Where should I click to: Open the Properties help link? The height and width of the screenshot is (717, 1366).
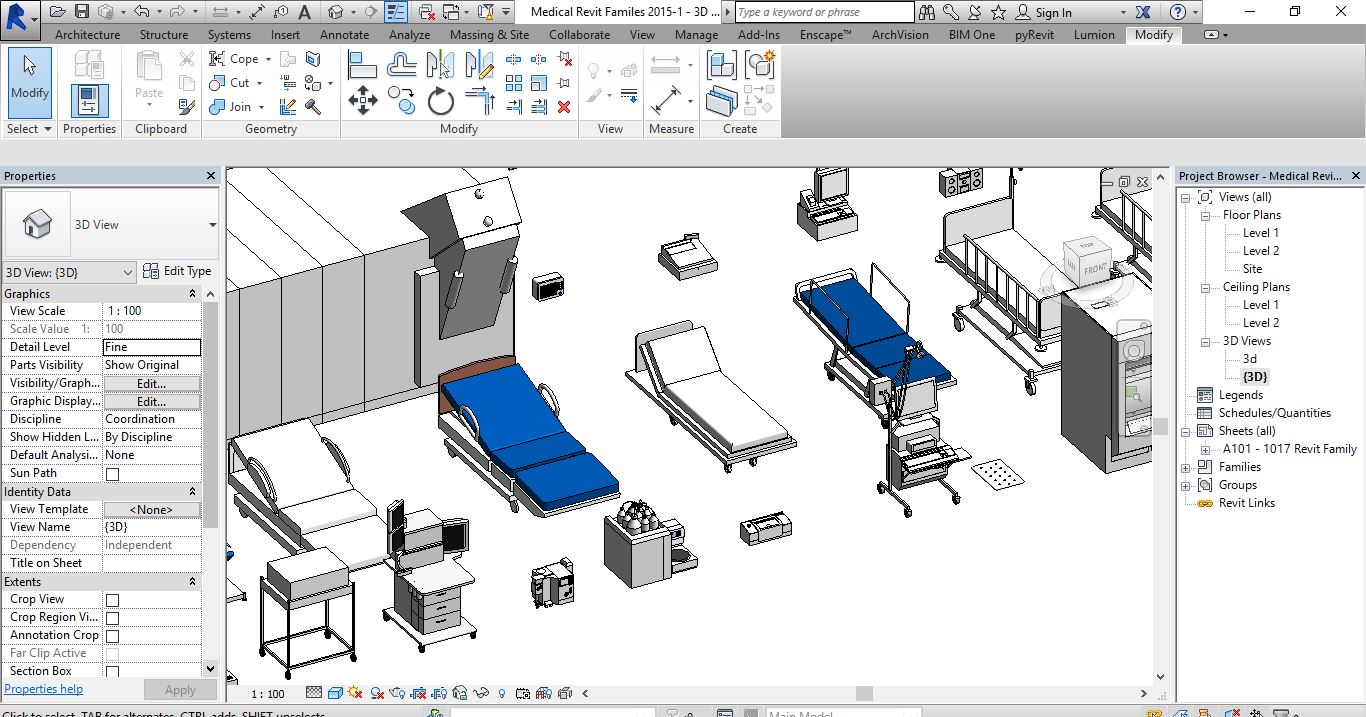44,689
